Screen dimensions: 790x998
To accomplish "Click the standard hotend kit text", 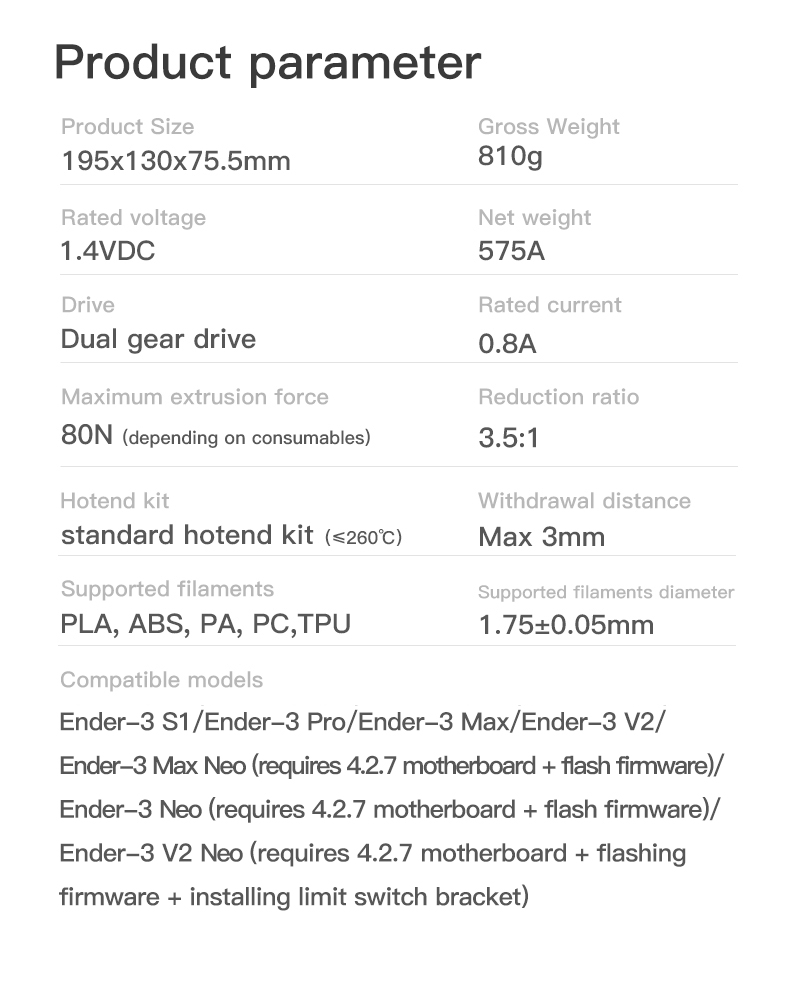I will pyautogui.click(x=187, y=535).
